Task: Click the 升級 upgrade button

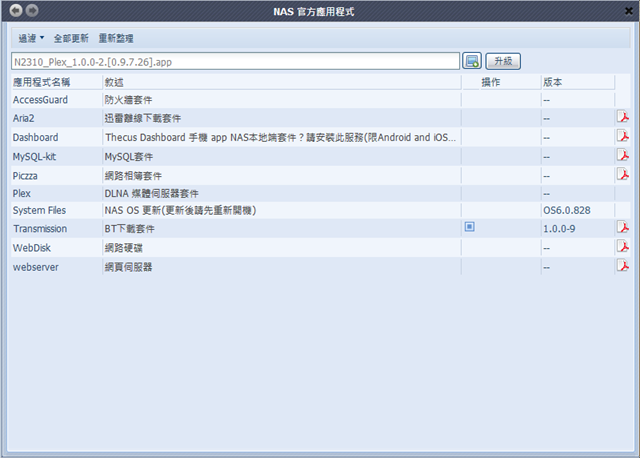Action: click(503, 61)
